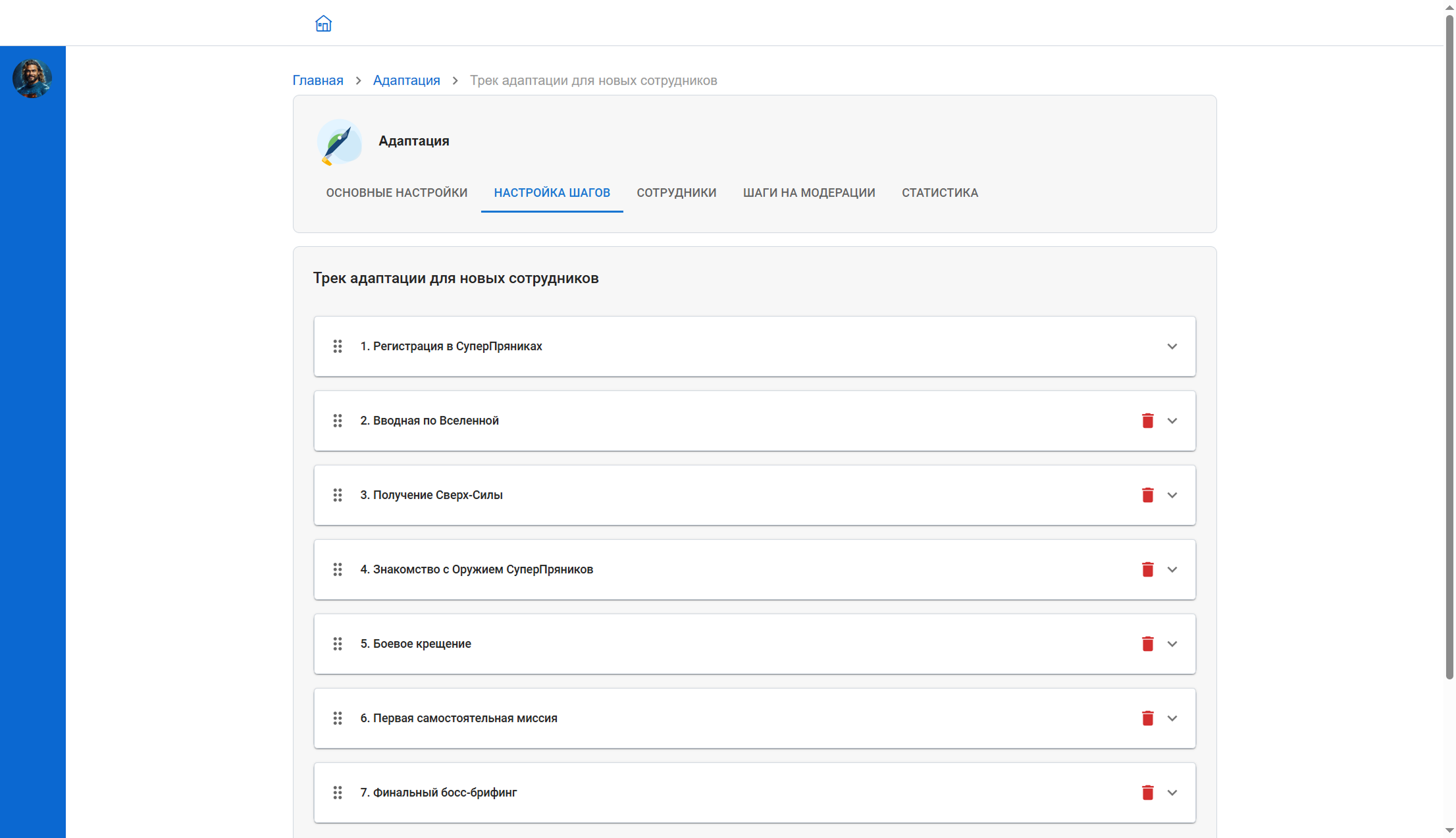Delete step 7 Финальный босс-брифинг
The width and height of the screenshot is (1456, 838).
(1147, 793)
